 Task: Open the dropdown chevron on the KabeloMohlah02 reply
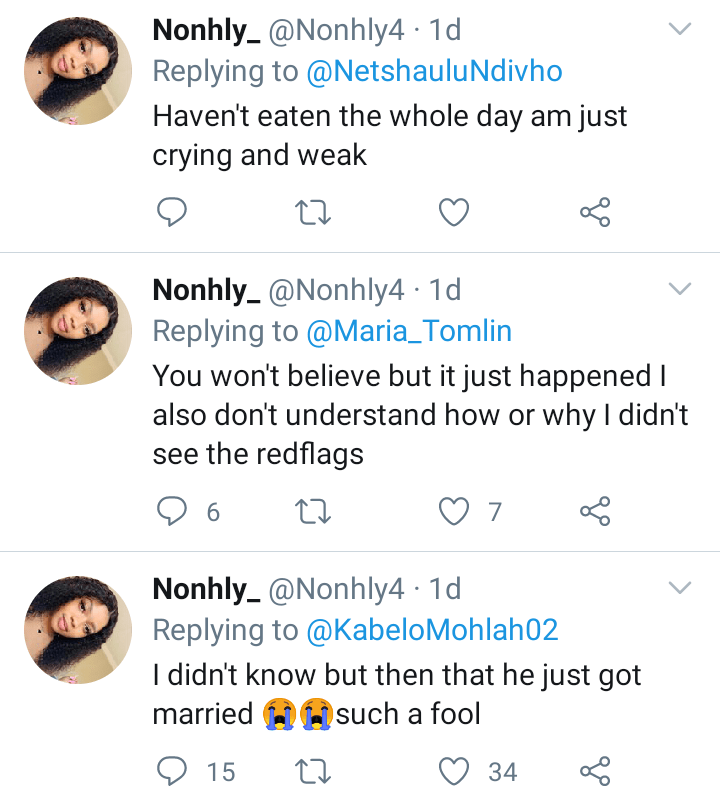point(680,589)
